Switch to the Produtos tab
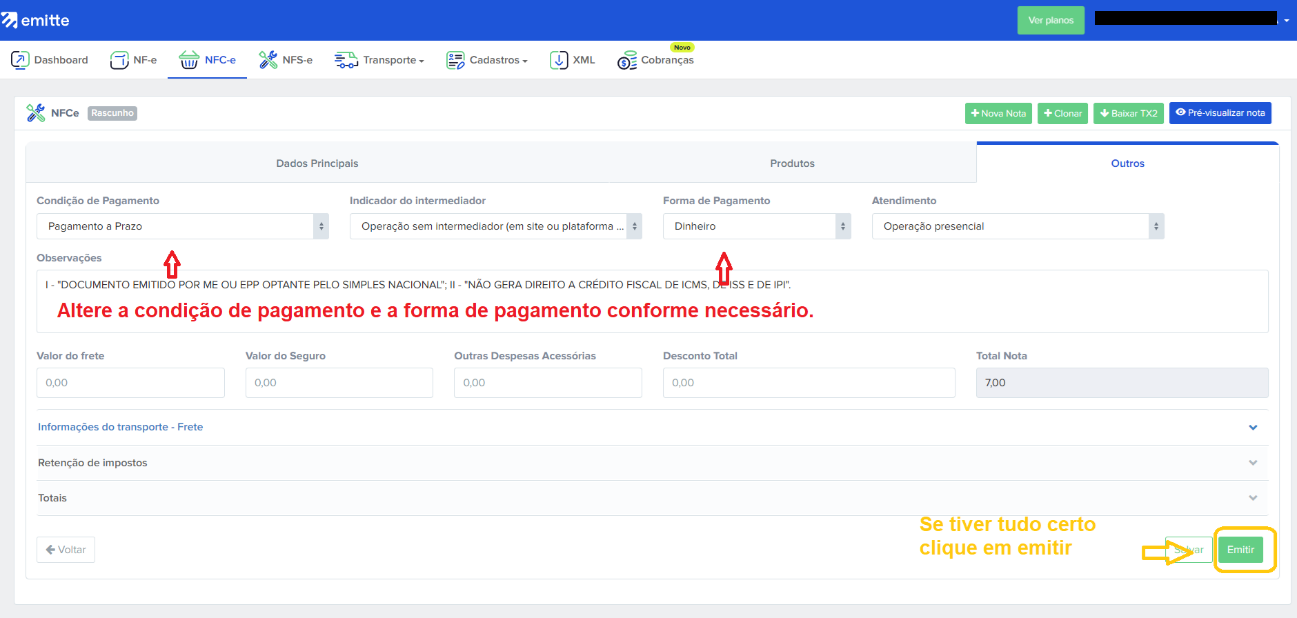The height and width of the screenshot is (618, 1297). coord(792,163)
